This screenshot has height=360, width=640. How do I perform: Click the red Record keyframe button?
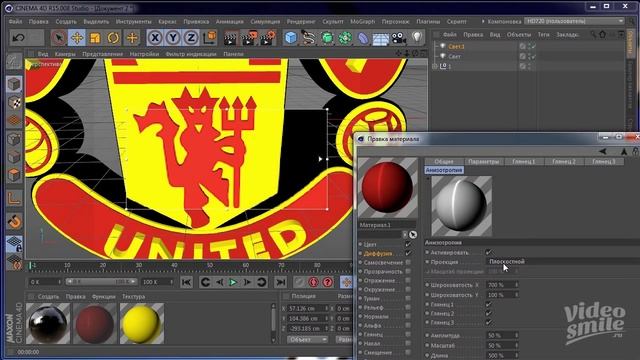313,282
